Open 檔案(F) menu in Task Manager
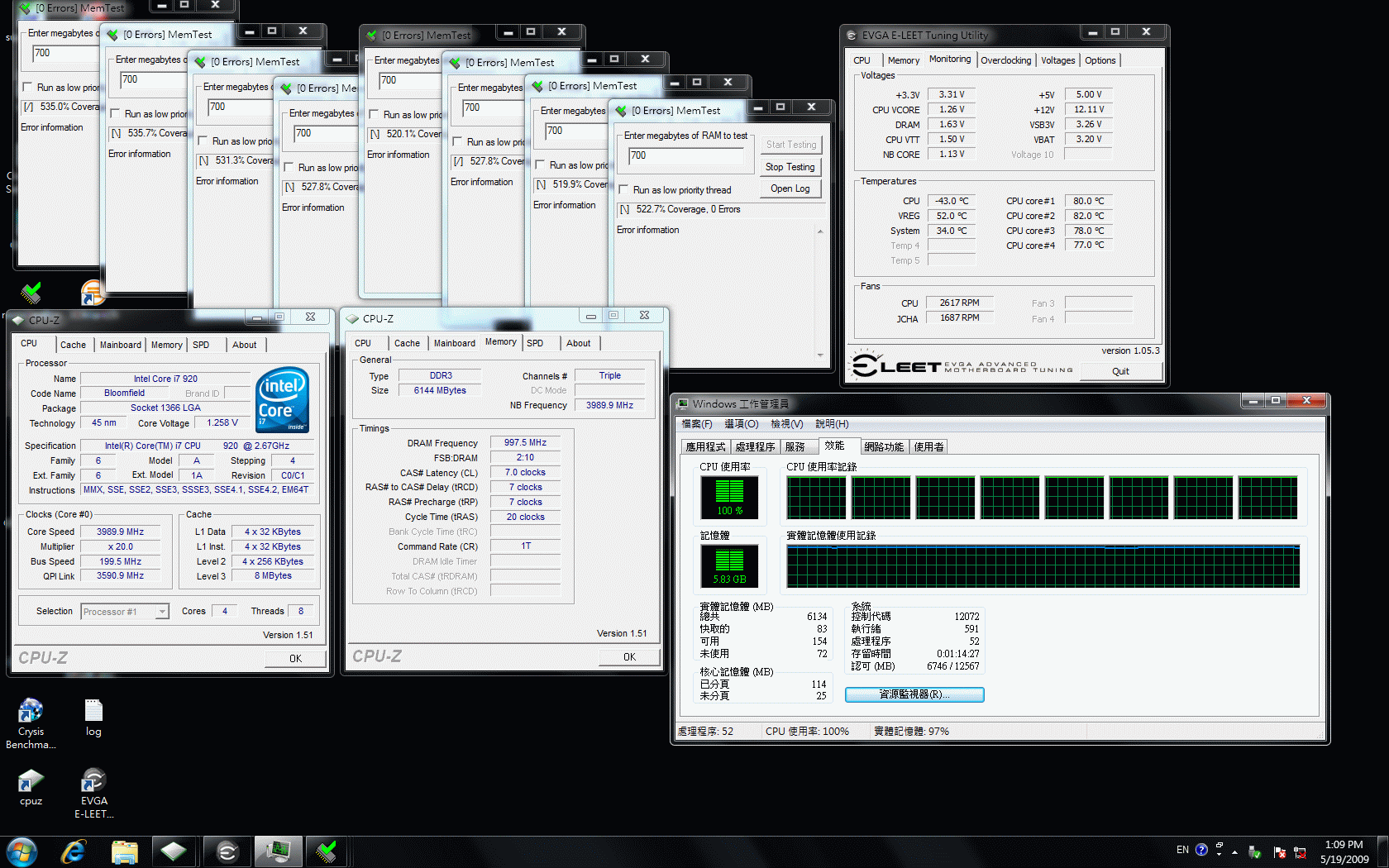 click(x=697, y=424)
